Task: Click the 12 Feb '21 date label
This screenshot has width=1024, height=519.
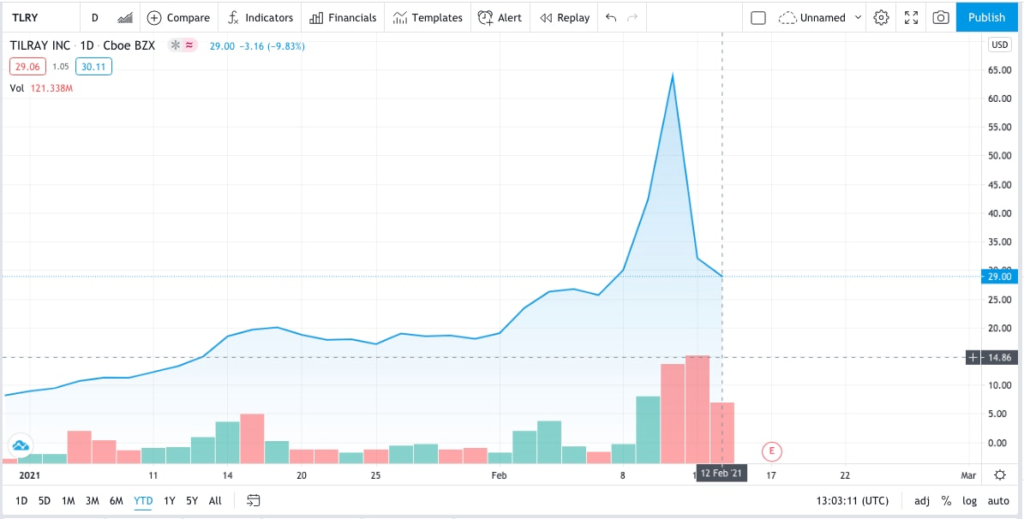Action: coord(721,473)
